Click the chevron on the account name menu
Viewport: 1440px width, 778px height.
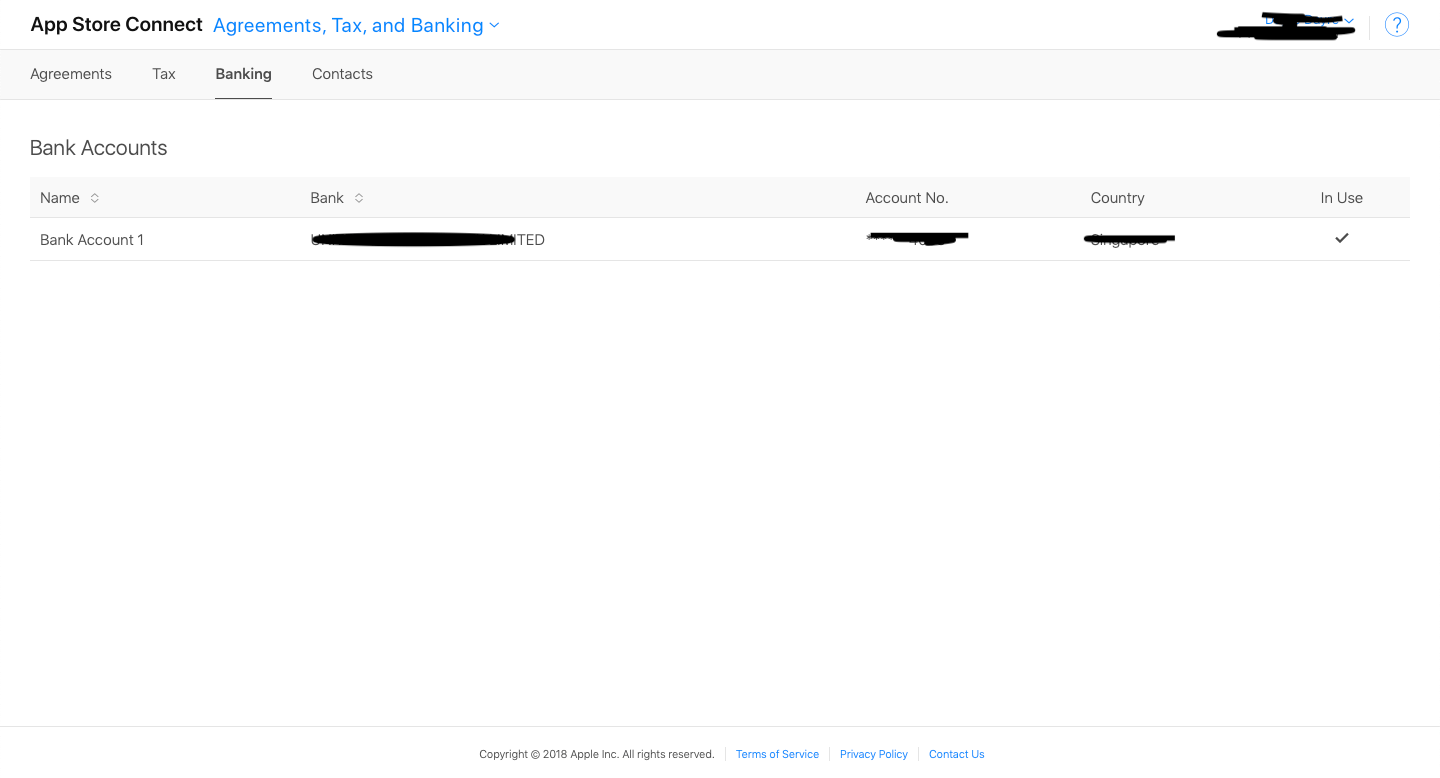[1348, 19]
